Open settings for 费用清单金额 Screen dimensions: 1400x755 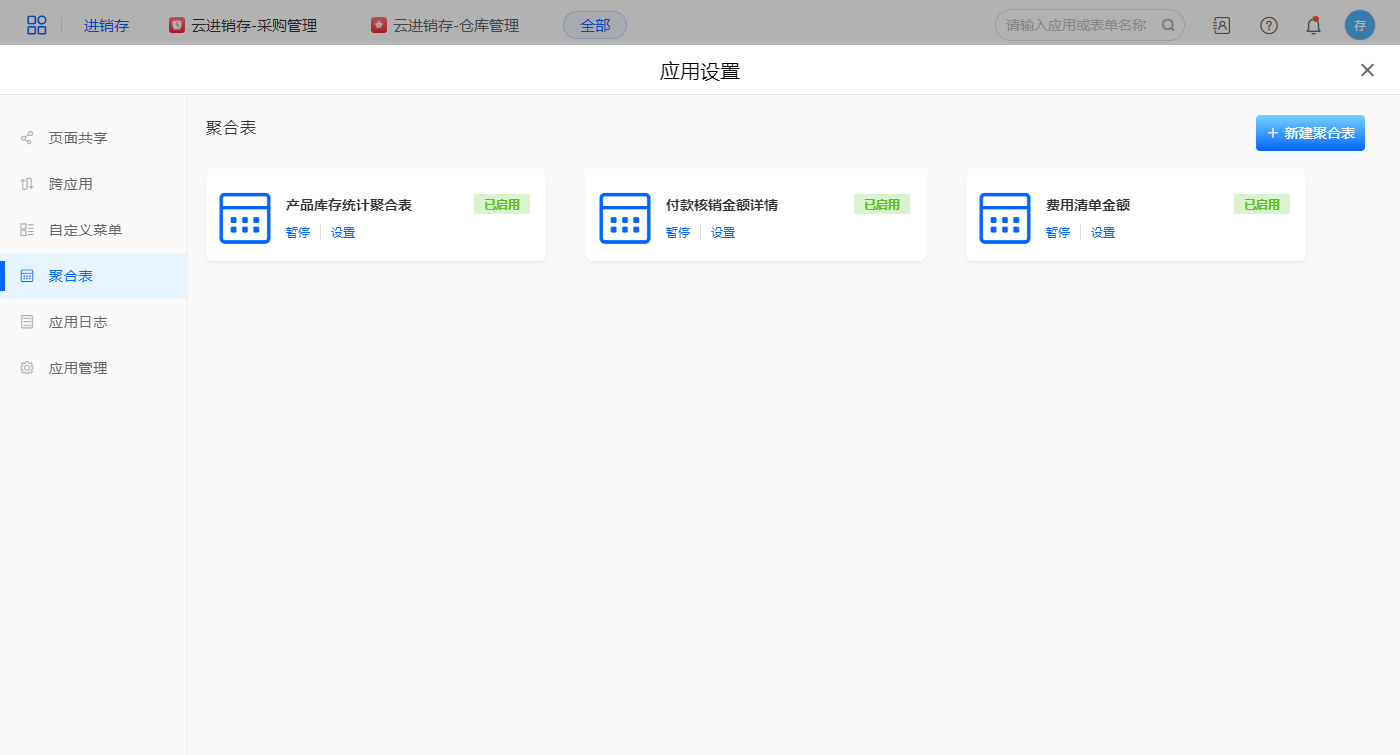[1103, 233]
